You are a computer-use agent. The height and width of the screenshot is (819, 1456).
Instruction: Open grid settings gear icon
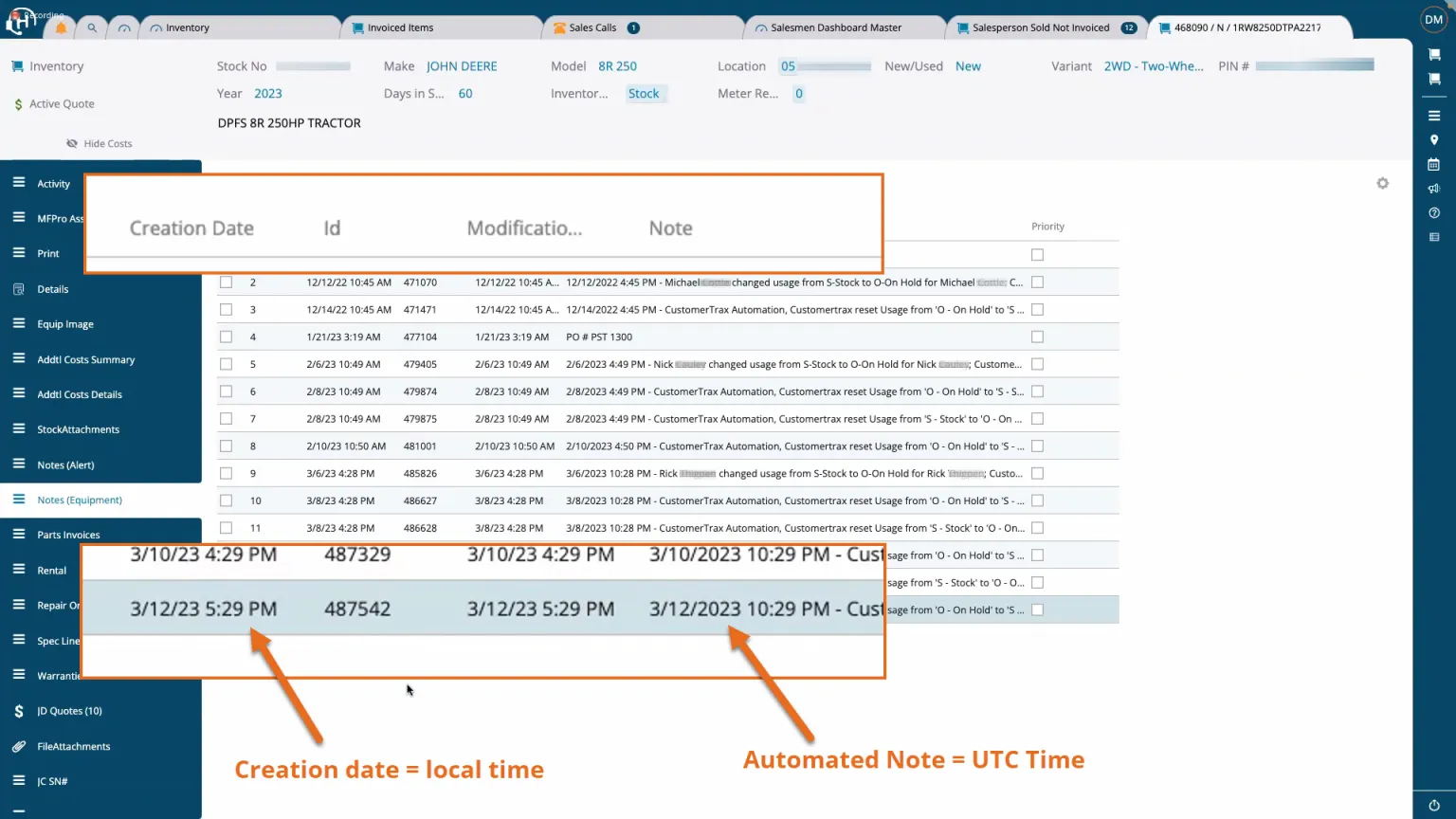click(x=1382, y=184)
